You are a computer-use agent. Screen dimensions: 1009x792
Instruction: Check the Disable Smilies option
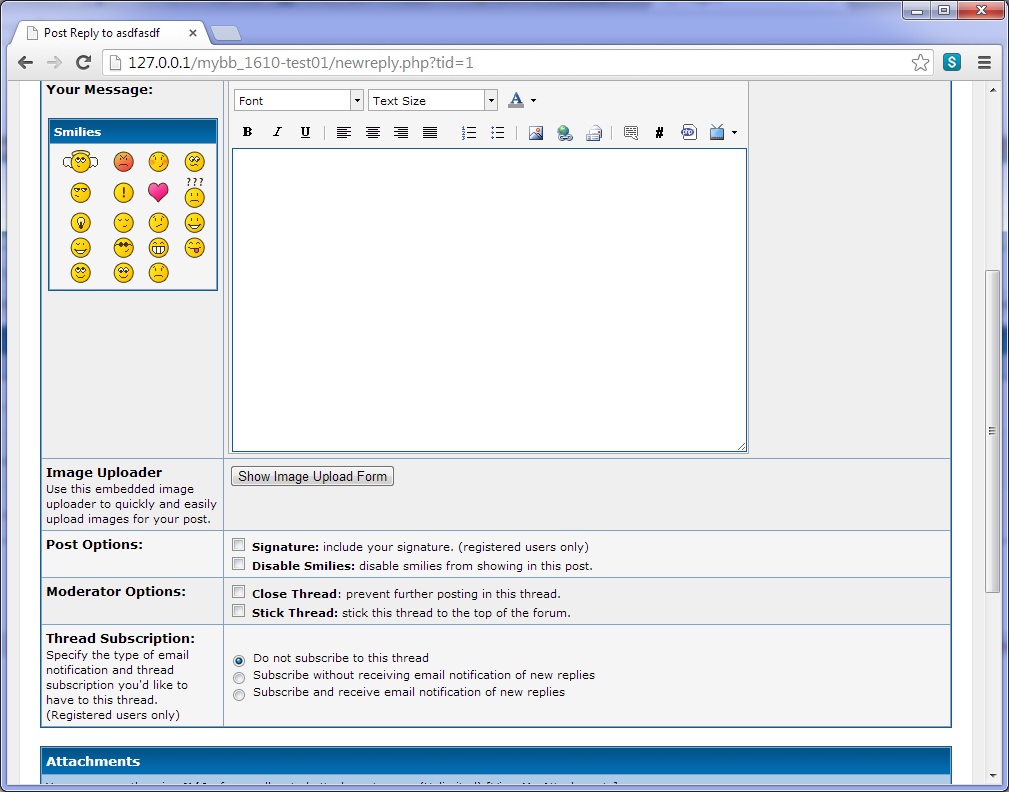point(239,565)
